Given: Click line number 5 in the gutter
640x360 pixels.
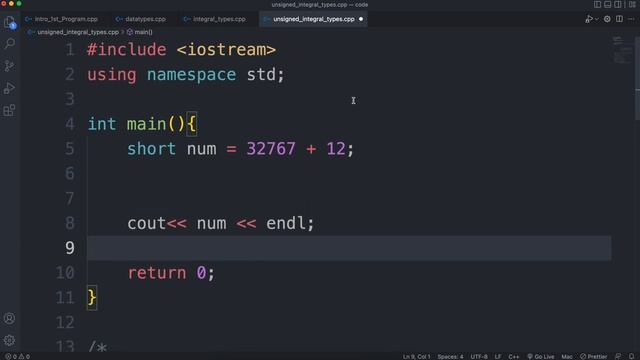Looking at the screenshot, I should click(70, 149).
